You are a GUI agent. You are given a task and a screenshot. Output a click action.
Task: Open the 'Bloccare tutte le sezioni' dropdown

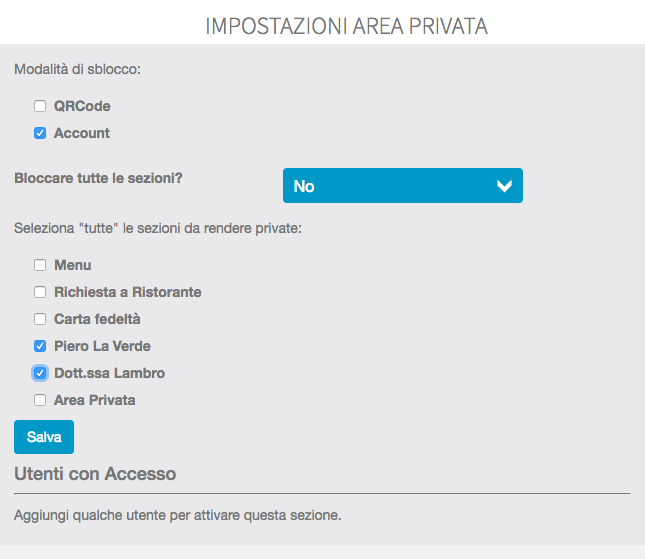[402, 186]
